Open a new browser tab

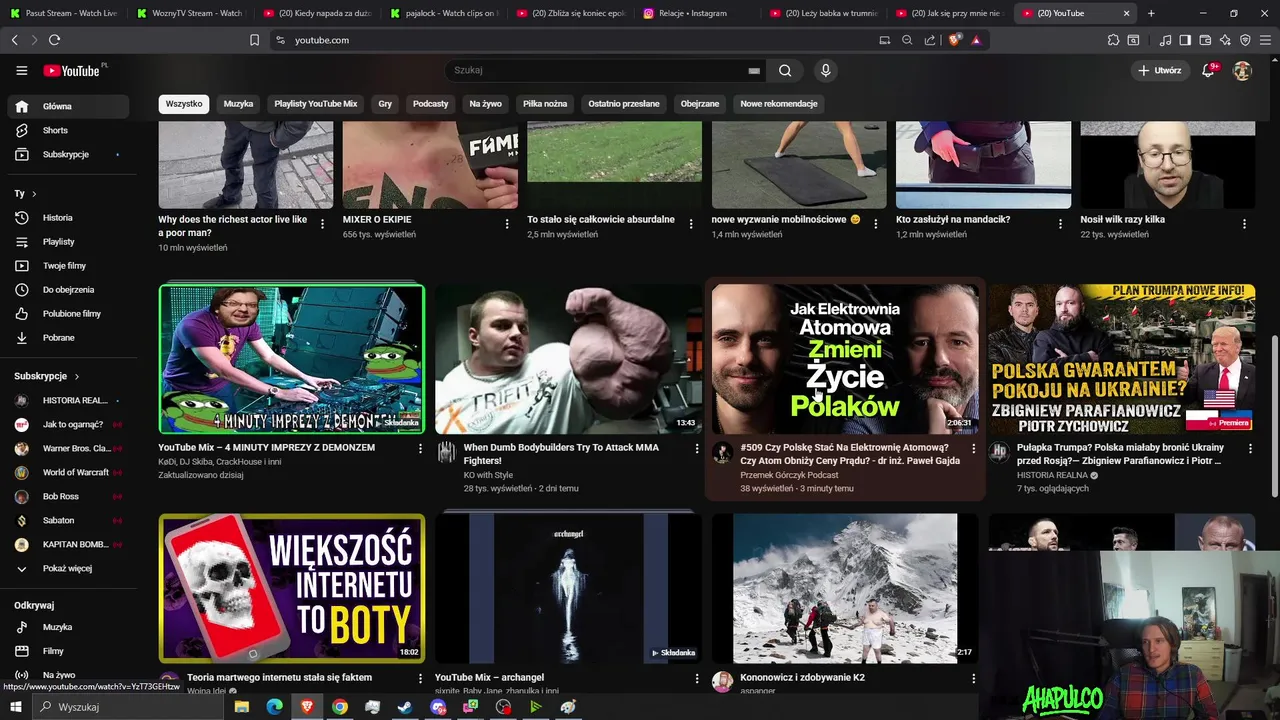1151,13
